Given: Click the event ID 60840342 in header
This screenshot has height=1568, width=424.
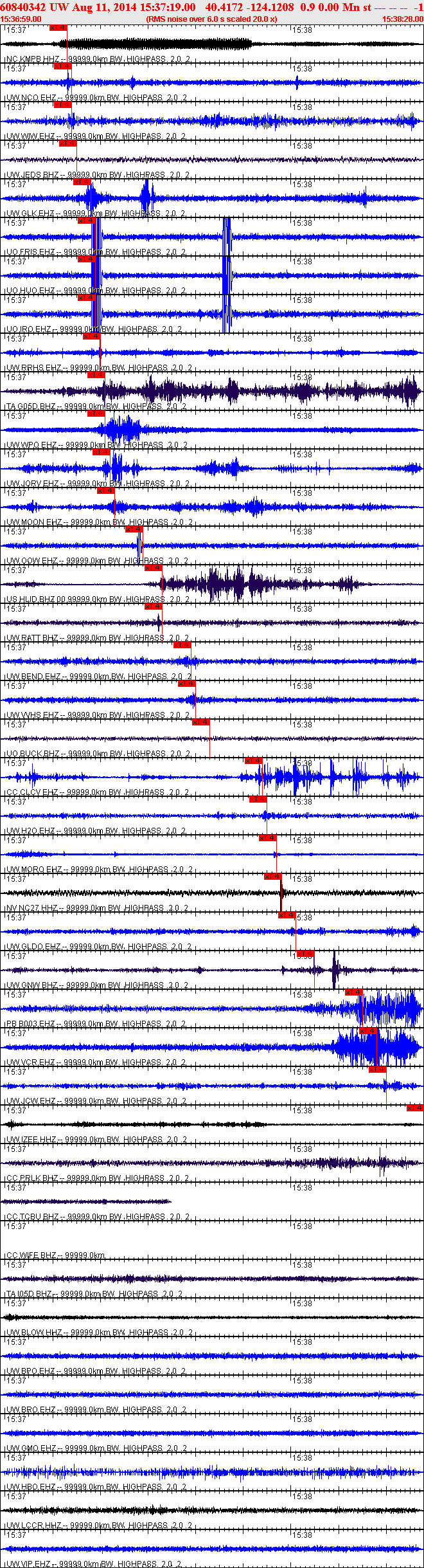Looking at the screenshot, I should (x=22, y=7).
